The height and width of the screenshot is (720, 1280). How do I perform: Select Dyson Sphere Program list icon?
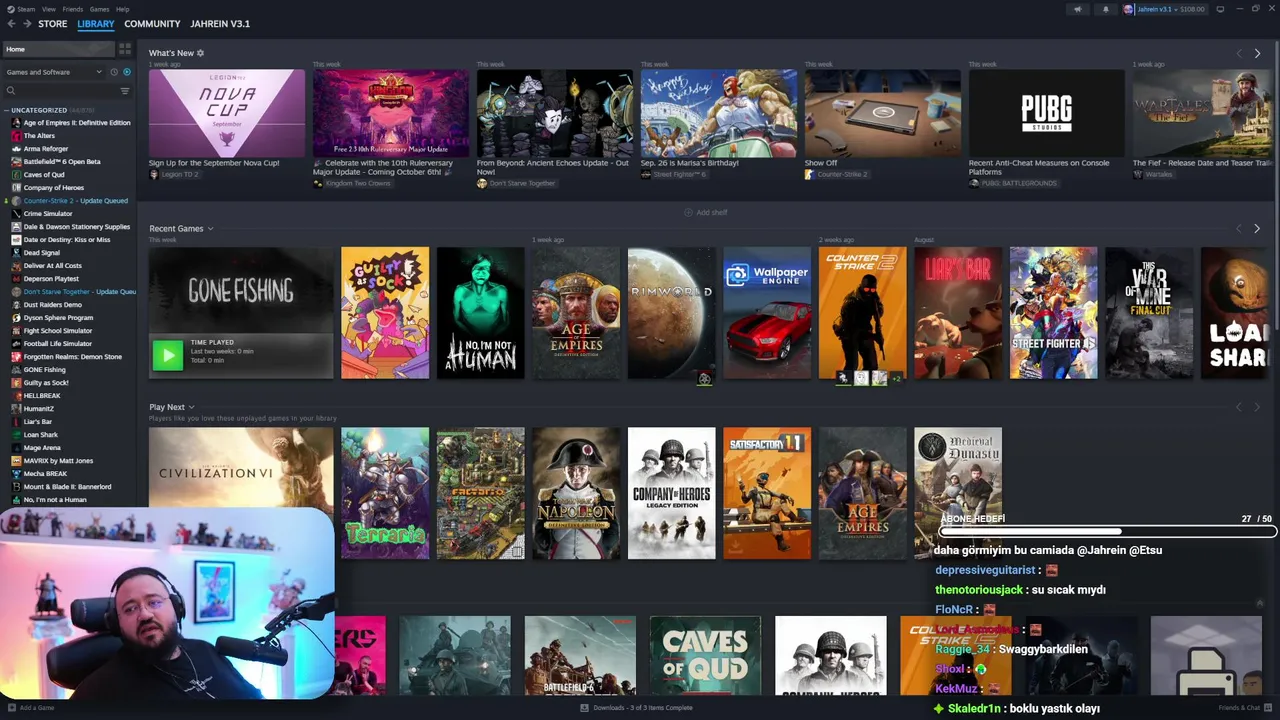coord(16,318)
